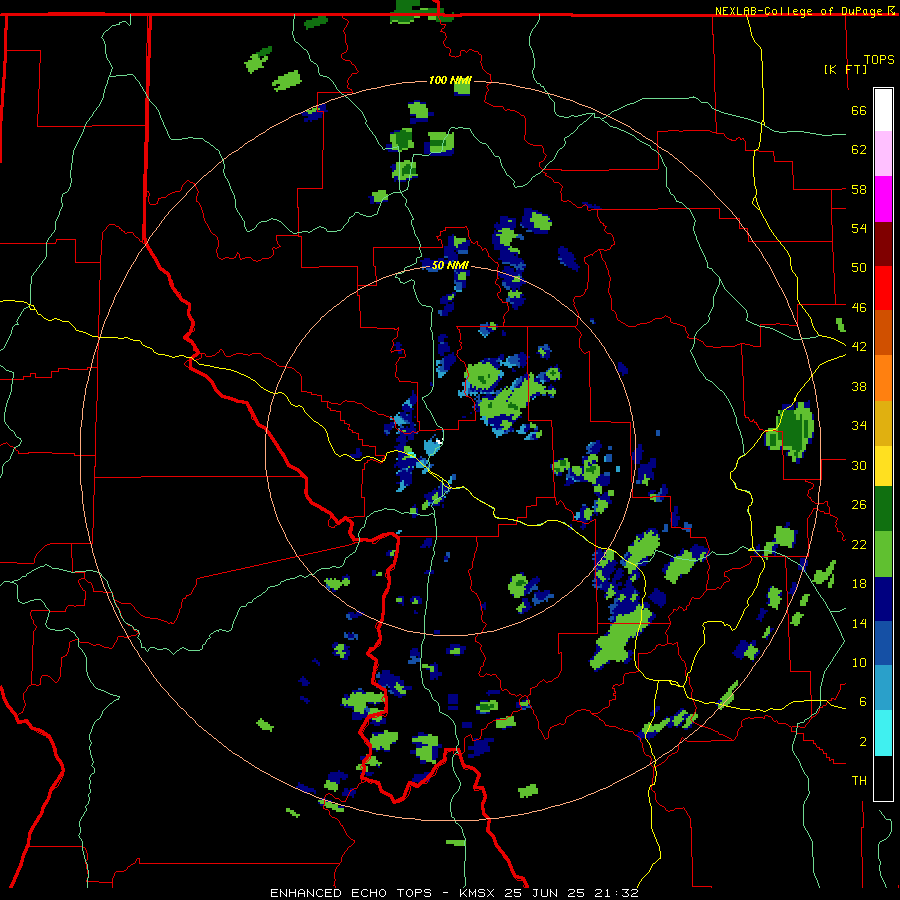900x900 pixels.
Task: Click the "ENHANCED ECHO TOPS" title text
Action: click(351, 893)
